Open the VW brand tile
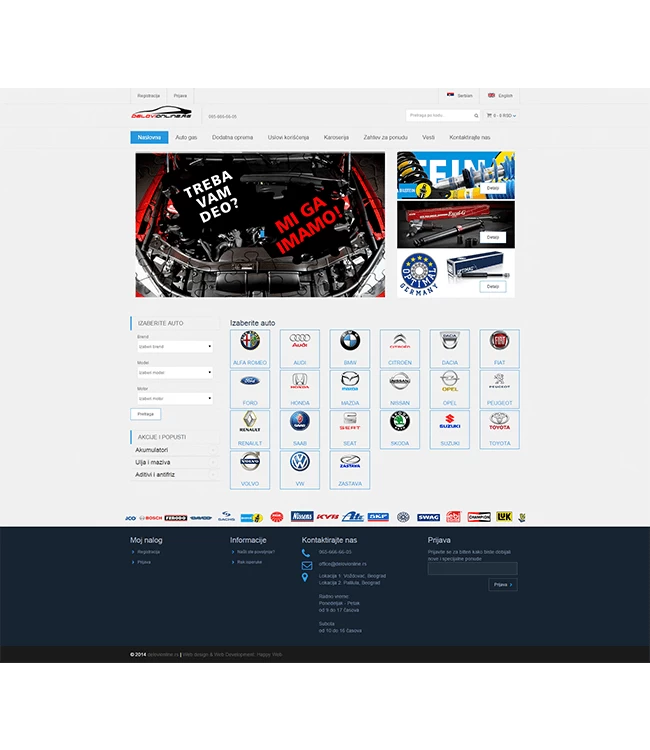 300,470
